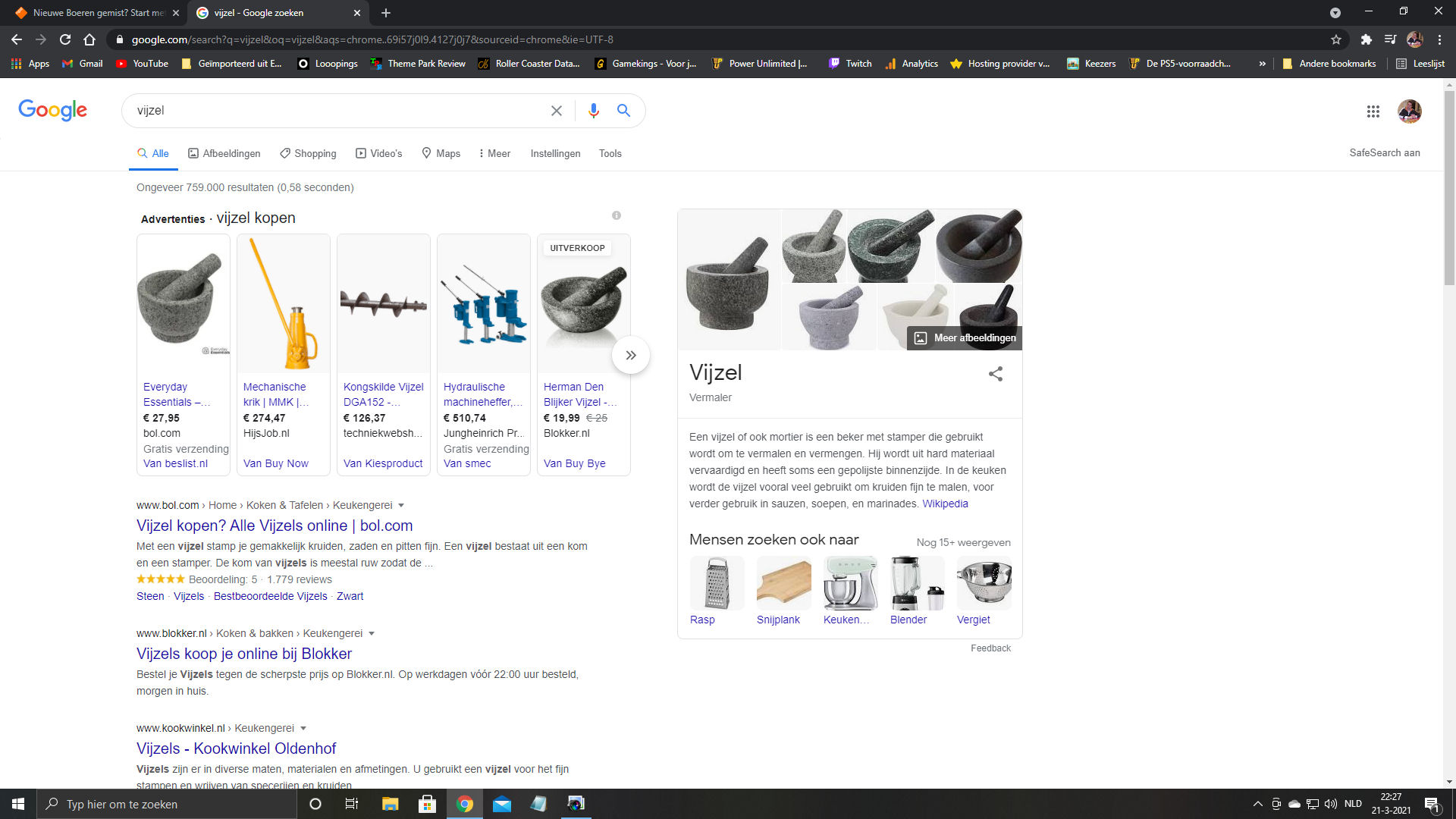Switch to the Shopping tab

tap(308, 153)
